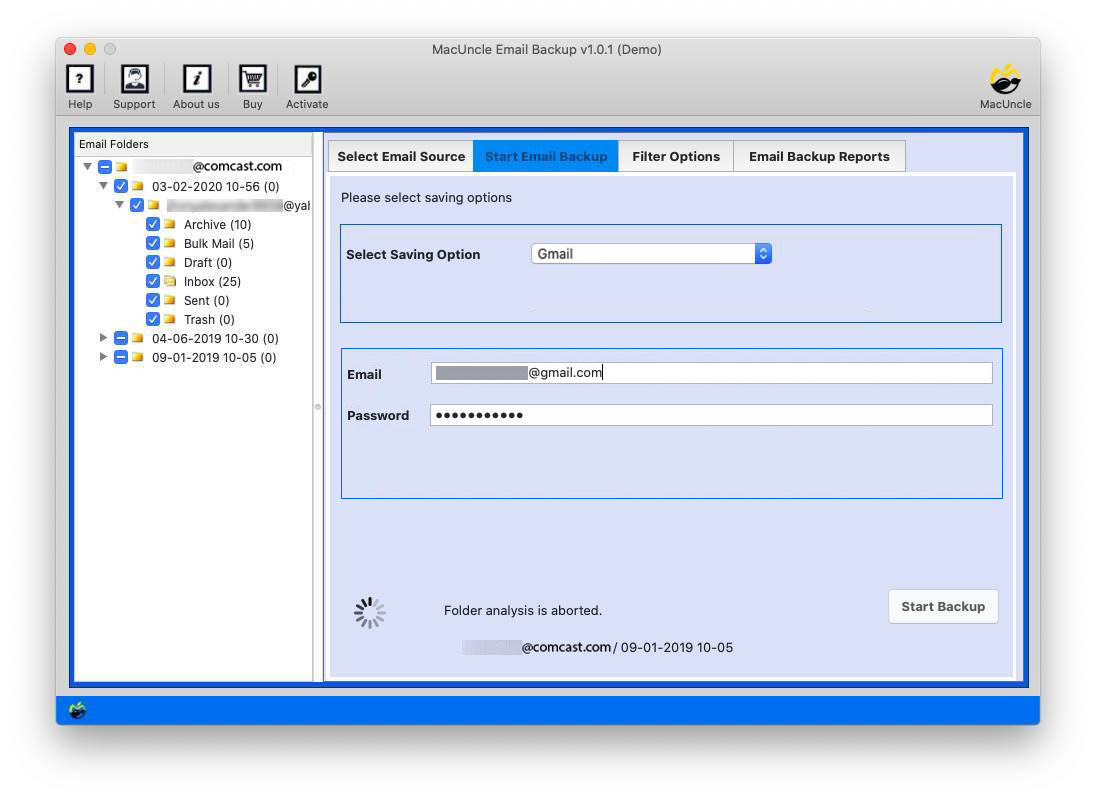Open the About us information icon
Image resolution: width=1096 pixels, height=799 pixels.
click(195, 78)
